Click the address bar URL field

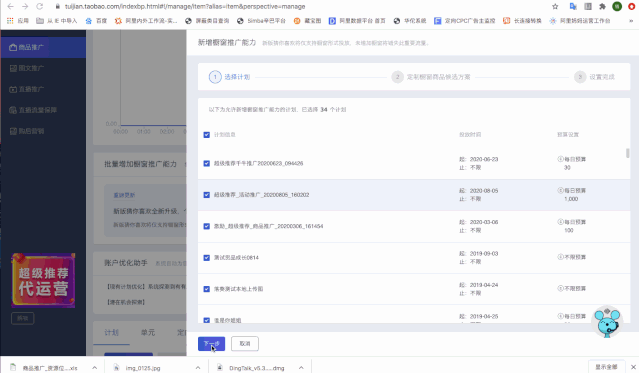pos(185,7)
